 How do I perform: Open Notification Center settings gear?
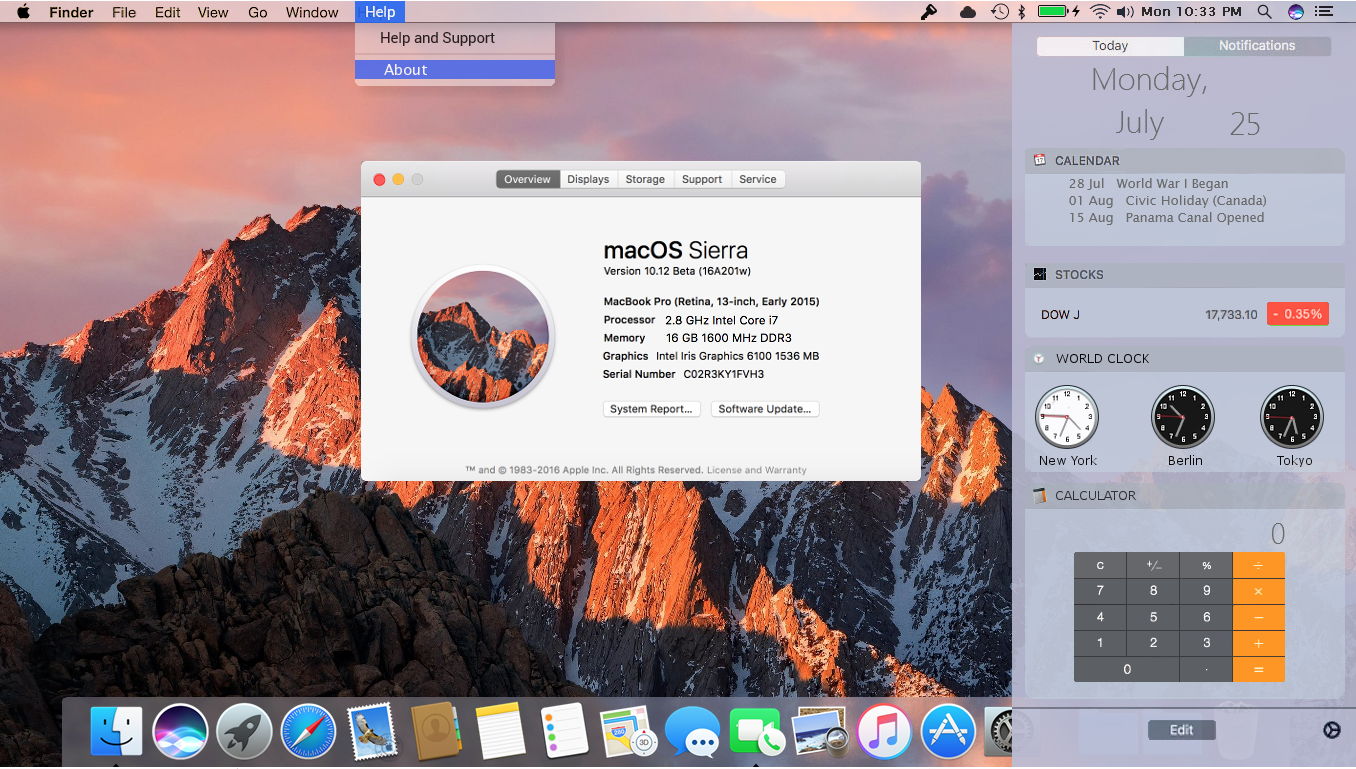pyautogui.click(x=1331, y=730)
